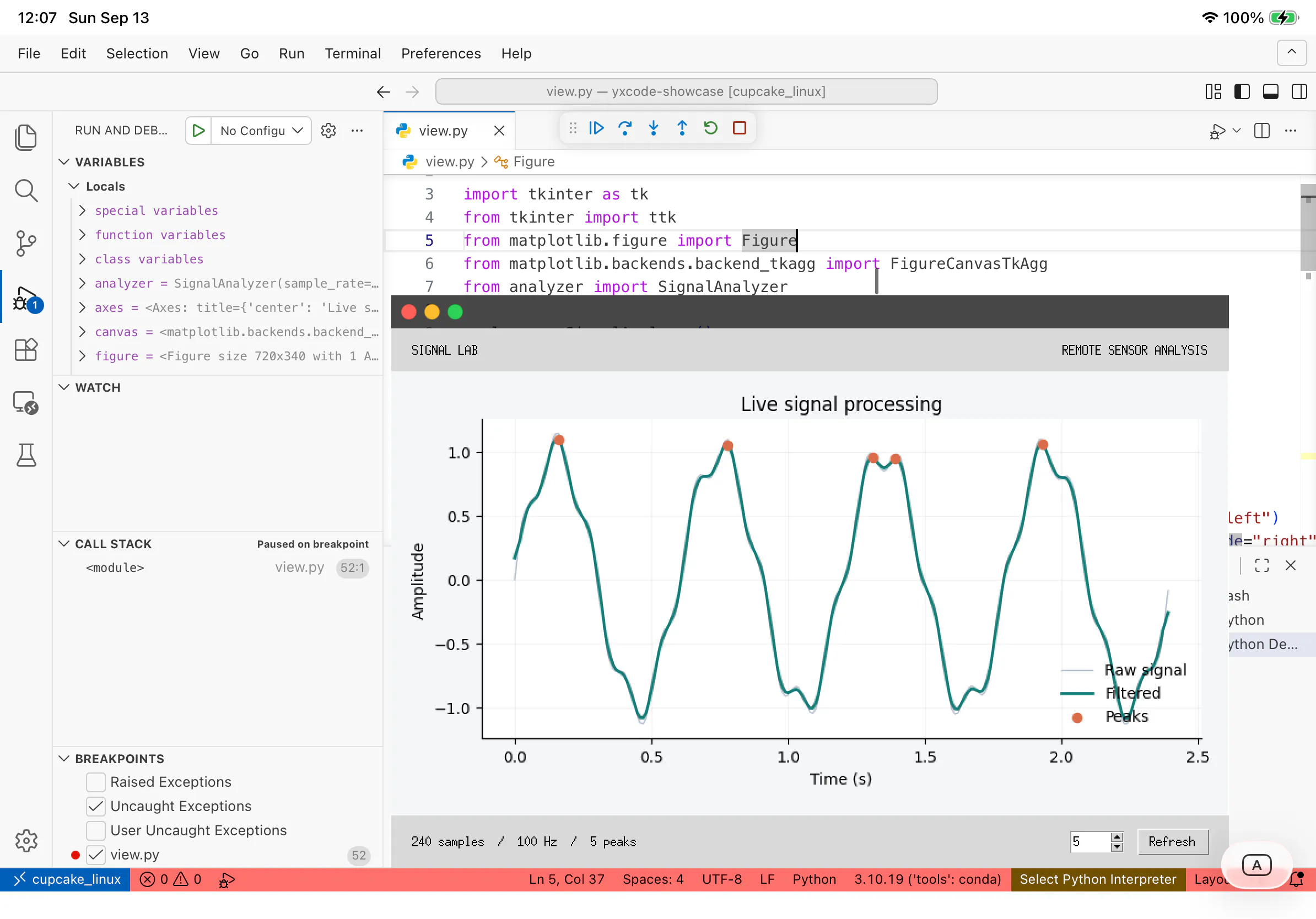Open the Remote Explorer view
1316x919 pixels.
click(26, 403)
